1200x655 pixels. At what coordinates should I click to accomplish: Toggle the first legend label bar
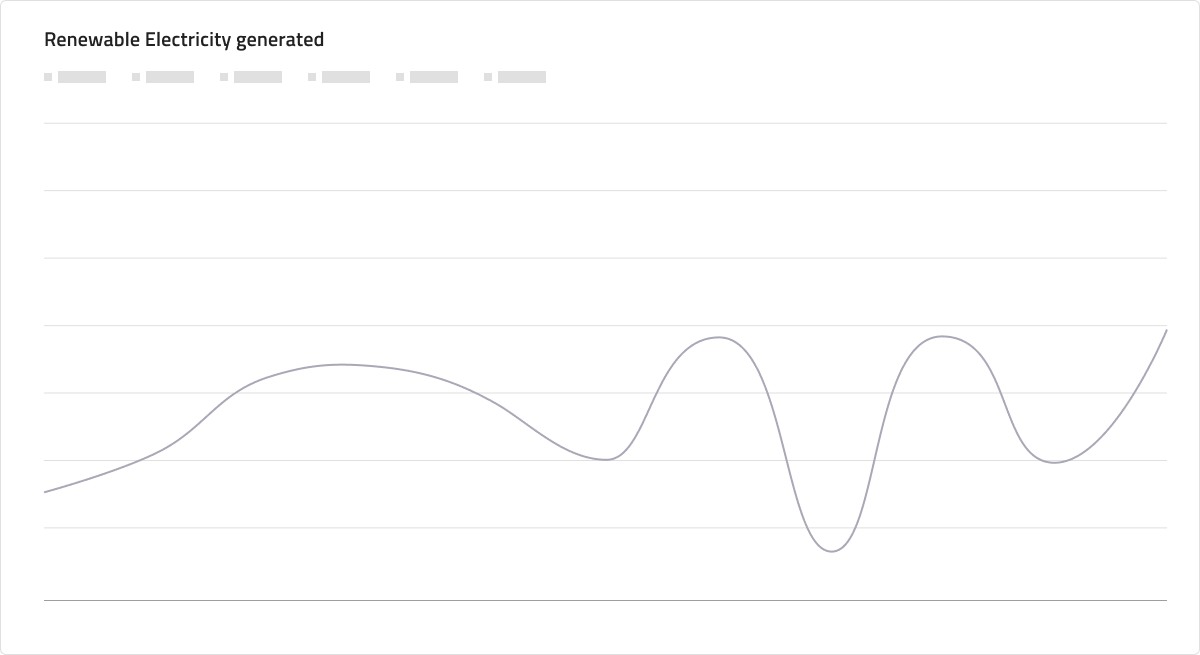click(x=82, y=77)
